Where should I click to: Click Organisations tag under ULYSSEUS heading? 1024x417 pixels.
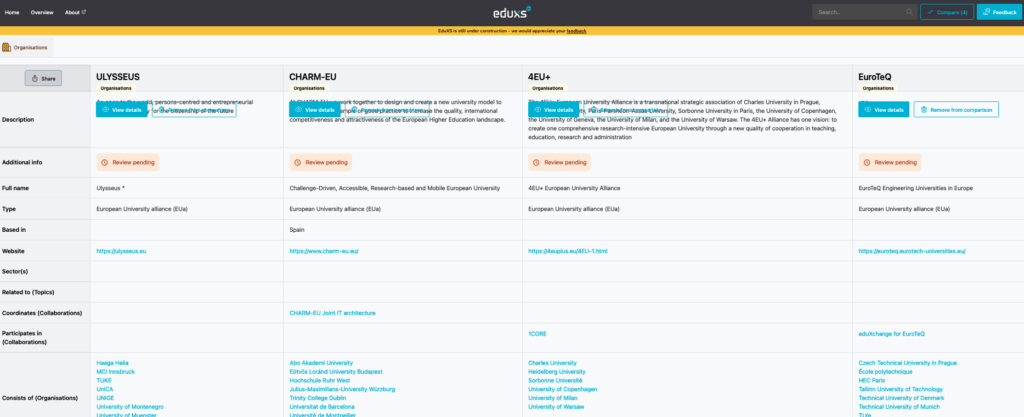click(x=117, y=88)
